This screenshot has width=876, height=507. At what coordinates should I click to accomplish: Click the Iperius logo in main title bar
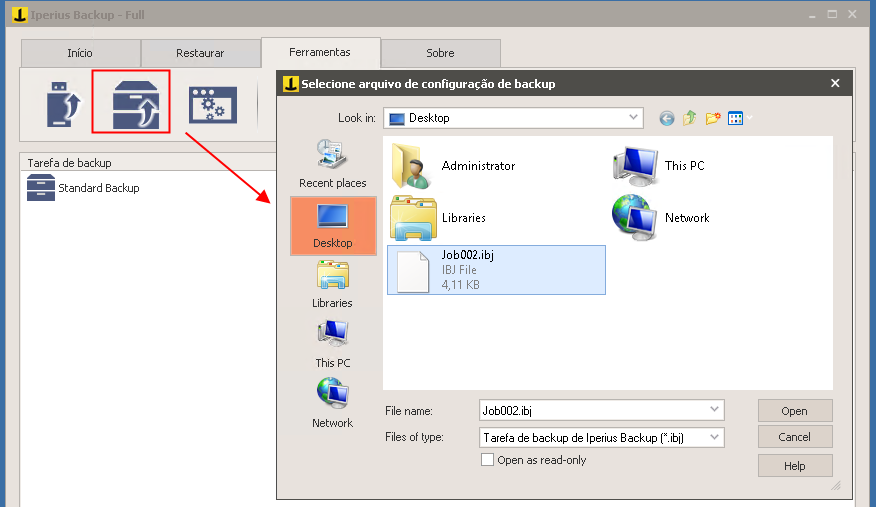(x=20, y=15)
